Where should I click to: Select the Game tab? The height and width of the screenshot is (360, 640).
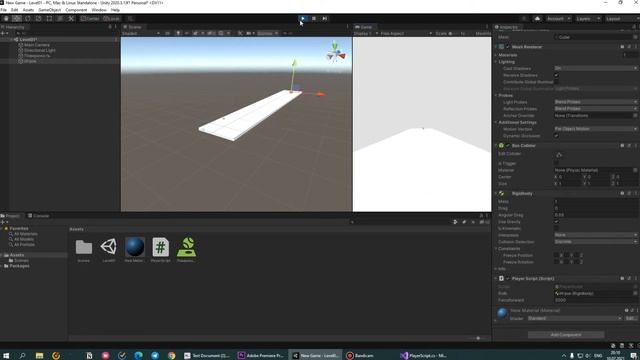coord(364,27)
